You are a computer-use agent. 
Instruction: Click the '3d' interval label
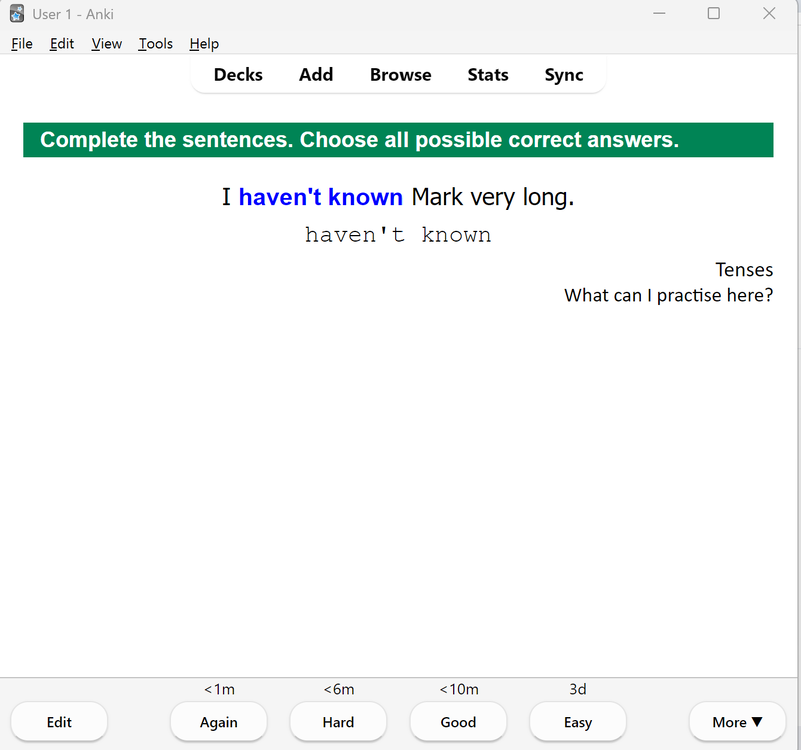(x=578, y=689)
